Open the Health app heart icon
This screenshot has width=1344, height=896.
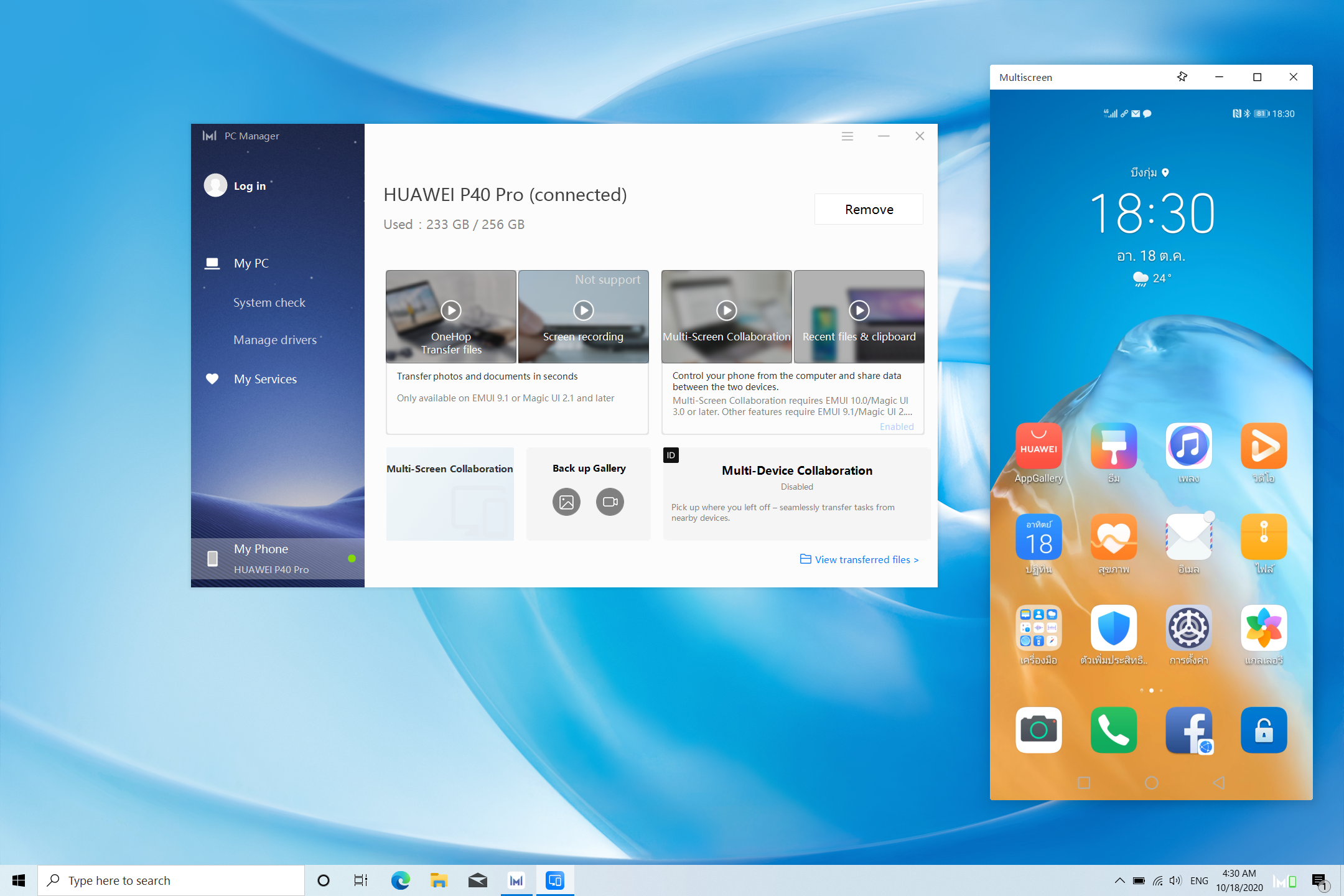pos(1114,536)
